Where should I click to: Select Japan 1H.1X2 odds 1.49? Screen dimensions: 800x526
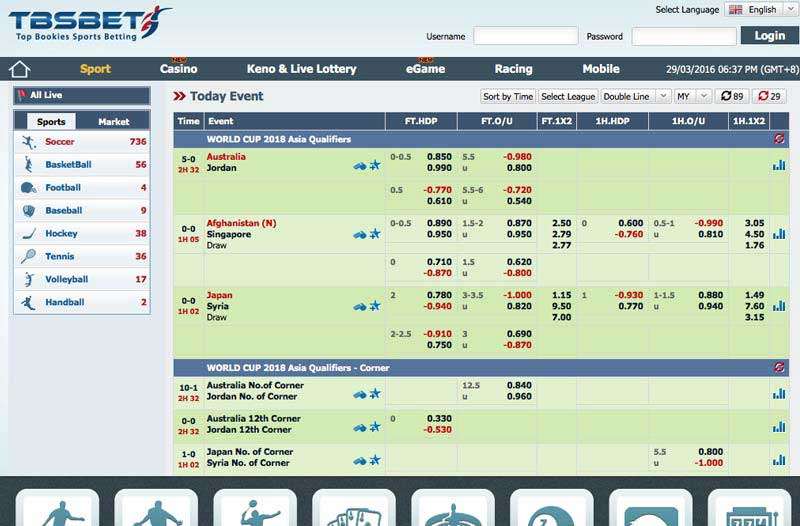(x=754, y=295)
